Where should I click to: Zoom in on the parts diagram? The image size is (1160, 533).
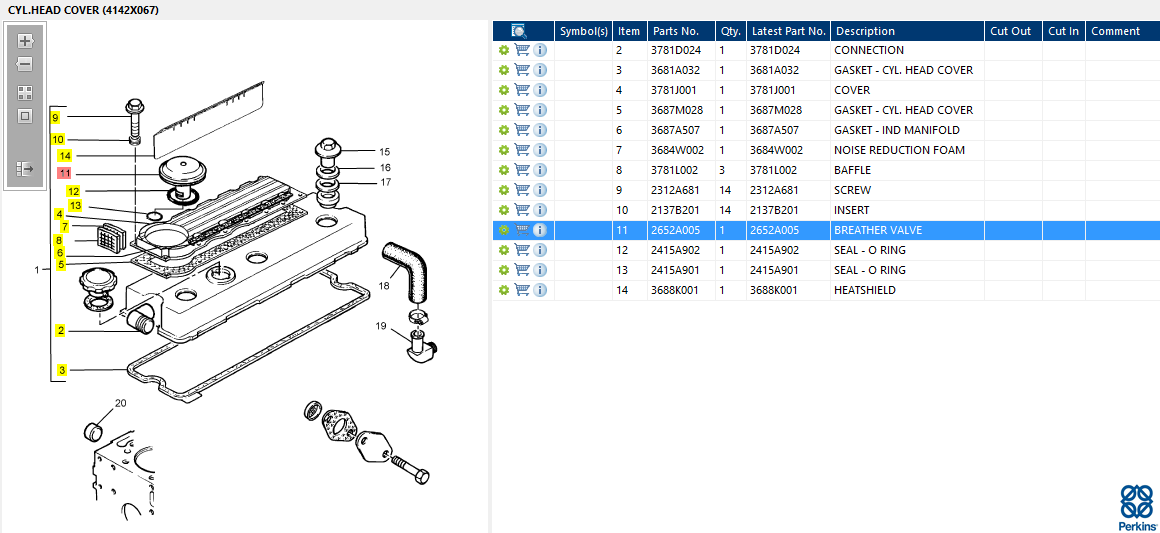(26, 41)
